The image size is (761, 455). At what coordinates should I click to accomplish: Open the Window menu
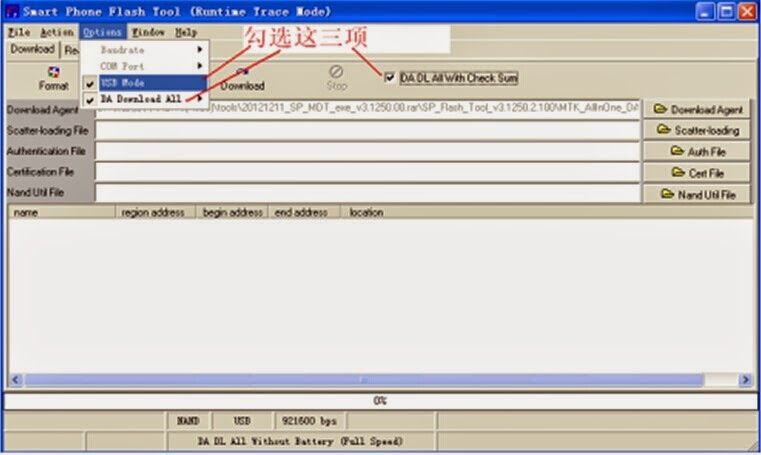(x=149, y=32)
